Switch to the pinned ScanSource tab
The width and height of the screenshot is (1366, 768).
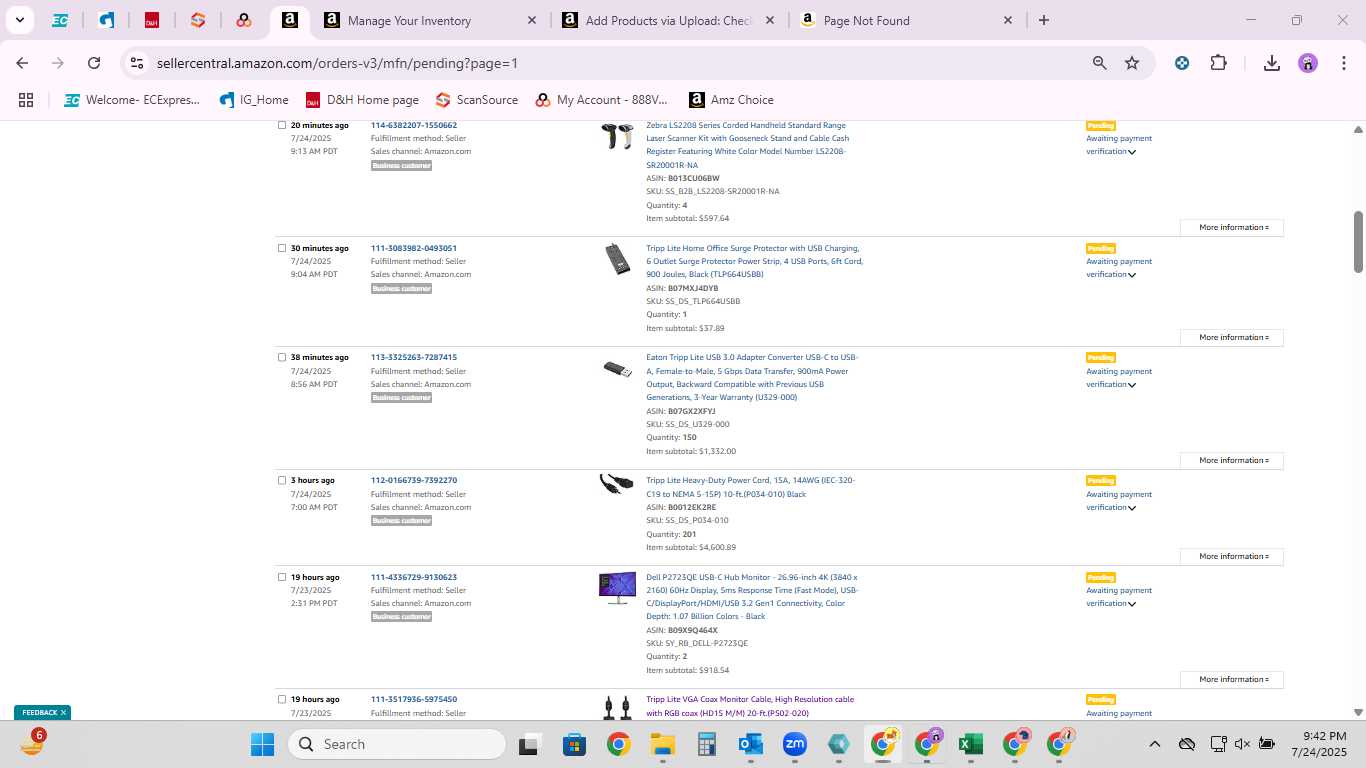pyautogui.click(x=198, y=20)
